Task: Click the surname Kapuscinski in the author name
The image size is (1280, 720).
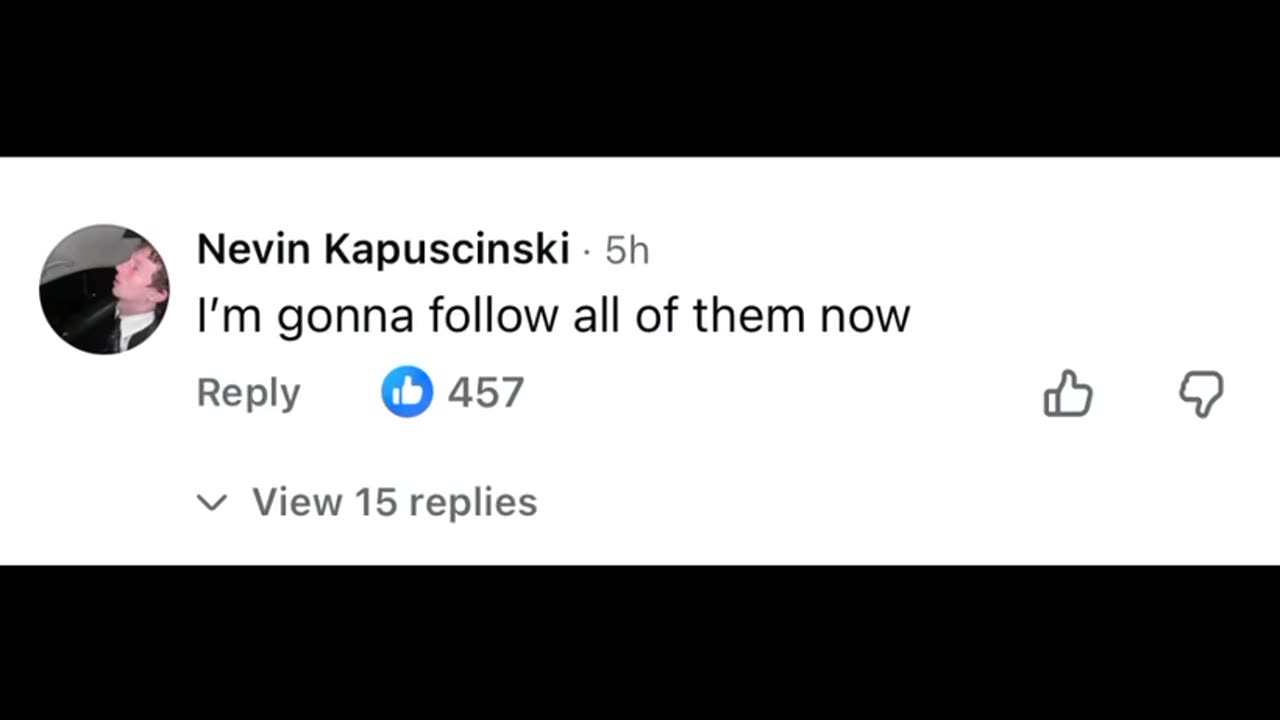Action: [x=447, y=249]
